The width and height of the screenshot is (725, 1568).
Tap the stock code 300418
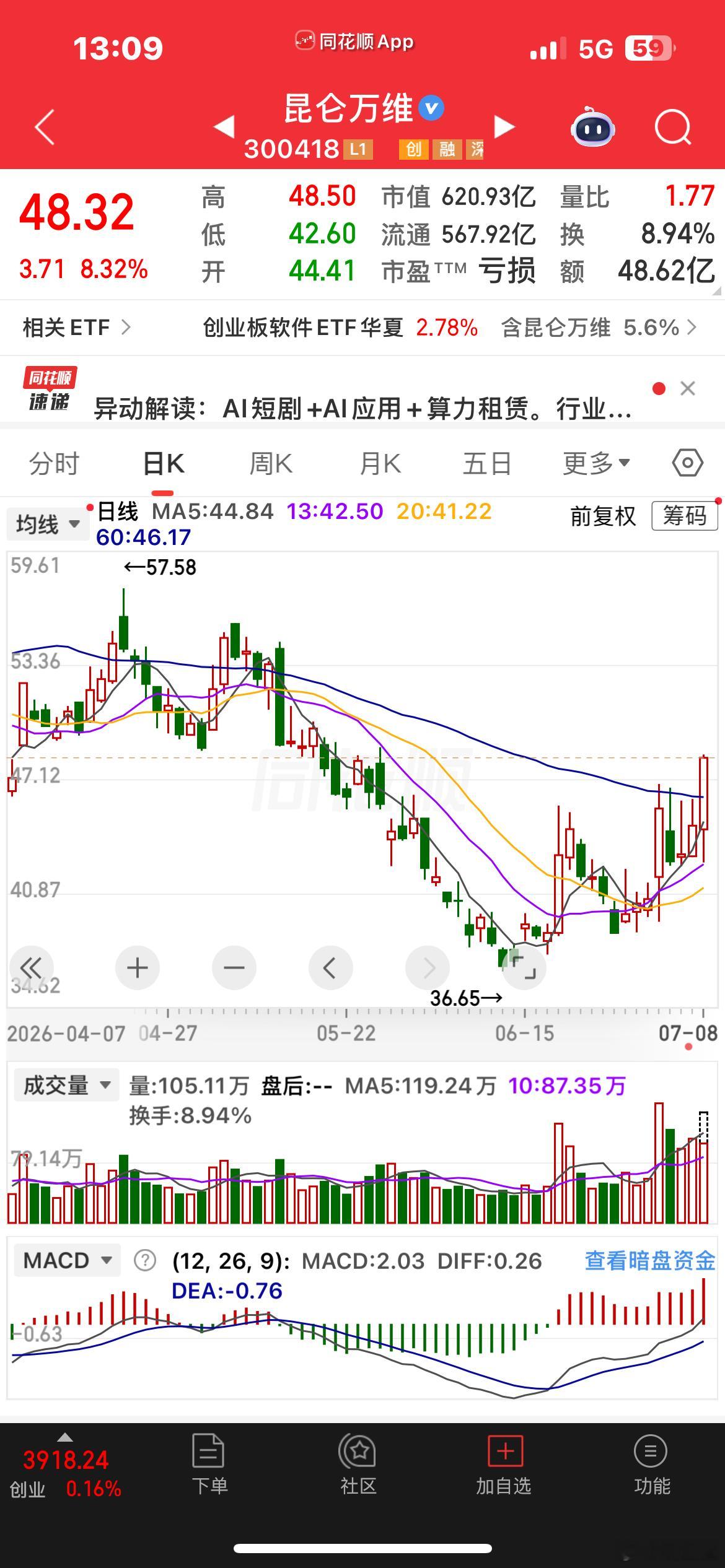291,149
